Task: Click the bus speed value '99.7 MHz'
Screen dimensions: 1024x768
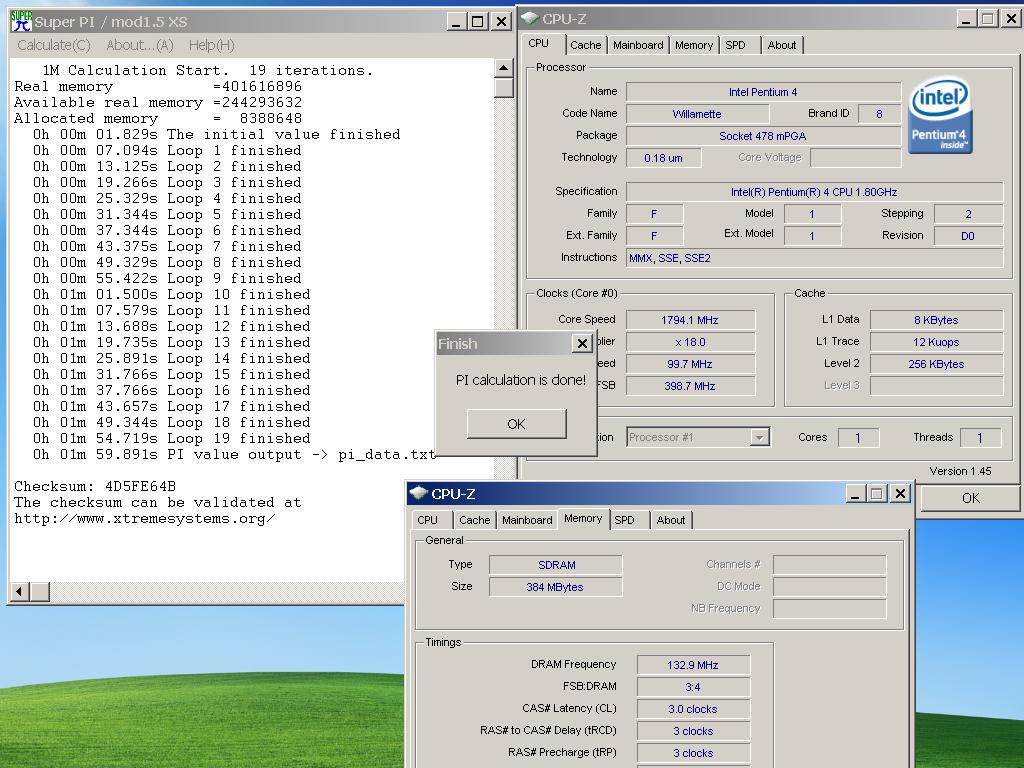Action: pos(690,364)
